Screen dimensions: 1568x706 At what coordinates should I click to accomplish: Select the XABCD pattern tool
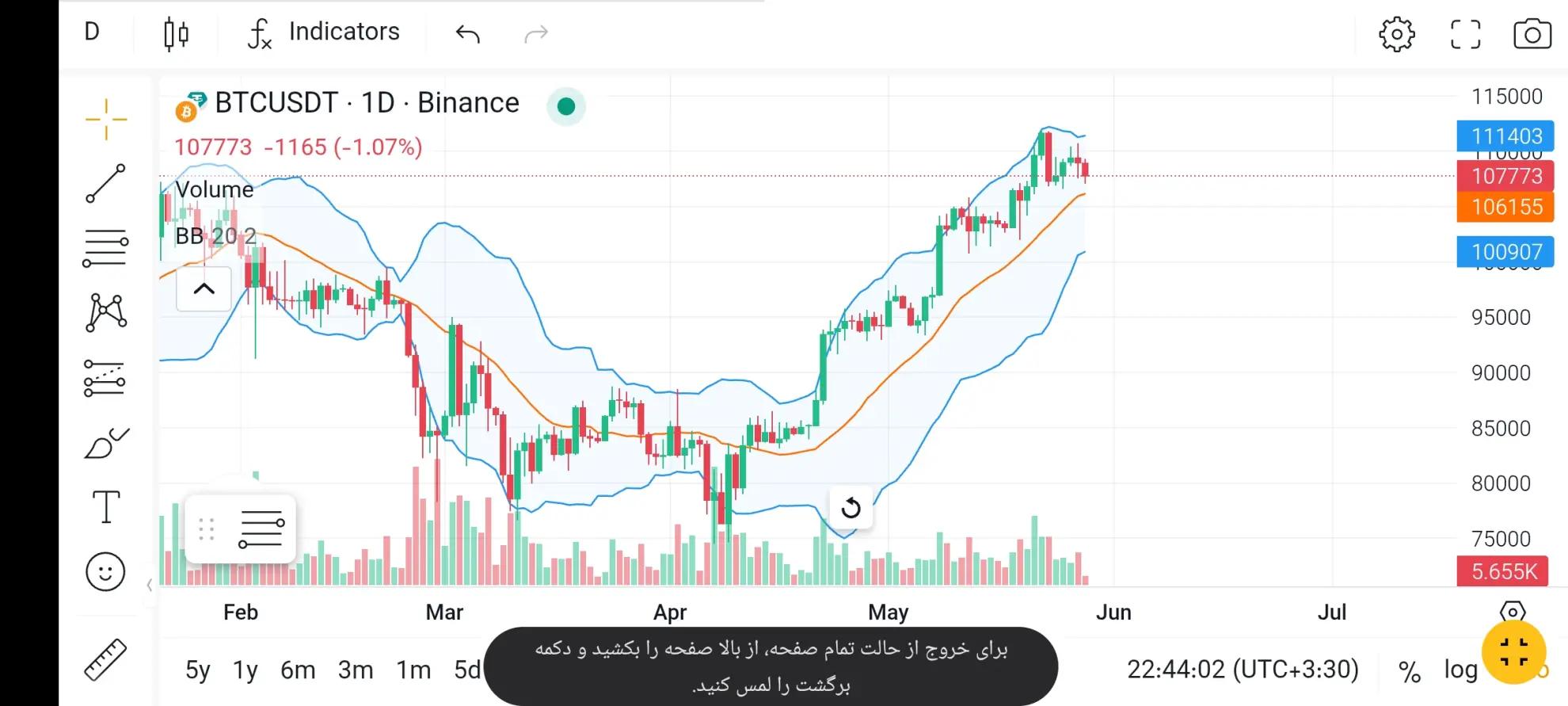point(106,312)
